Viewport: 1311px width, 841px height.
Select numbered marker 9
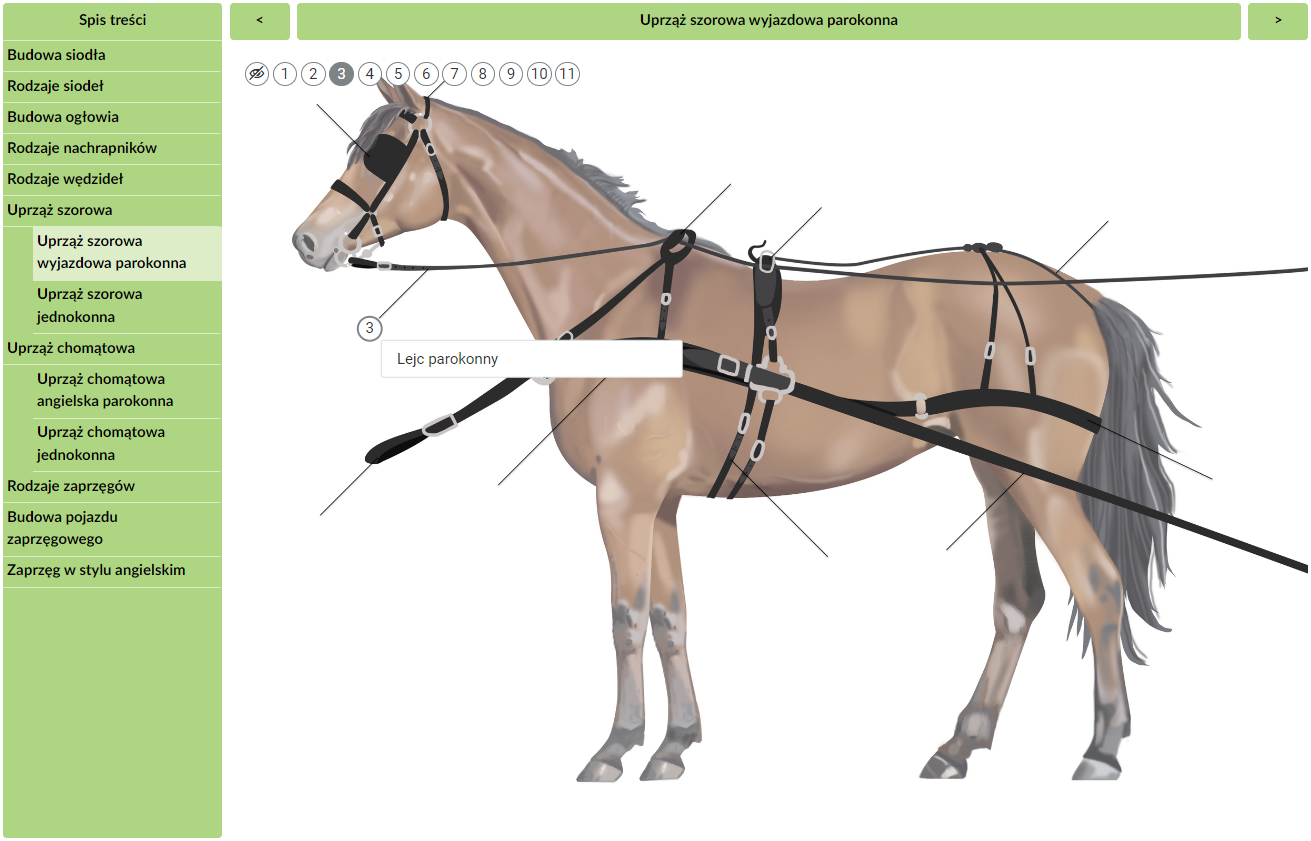511,74
